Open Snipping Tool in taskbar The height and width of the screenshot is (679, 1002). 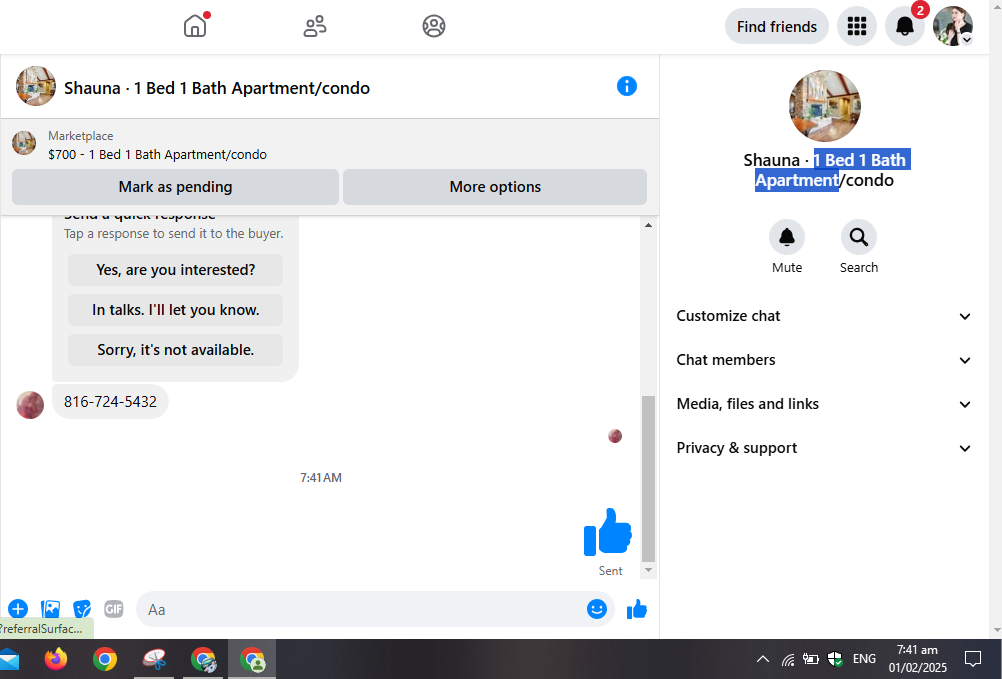154,659
